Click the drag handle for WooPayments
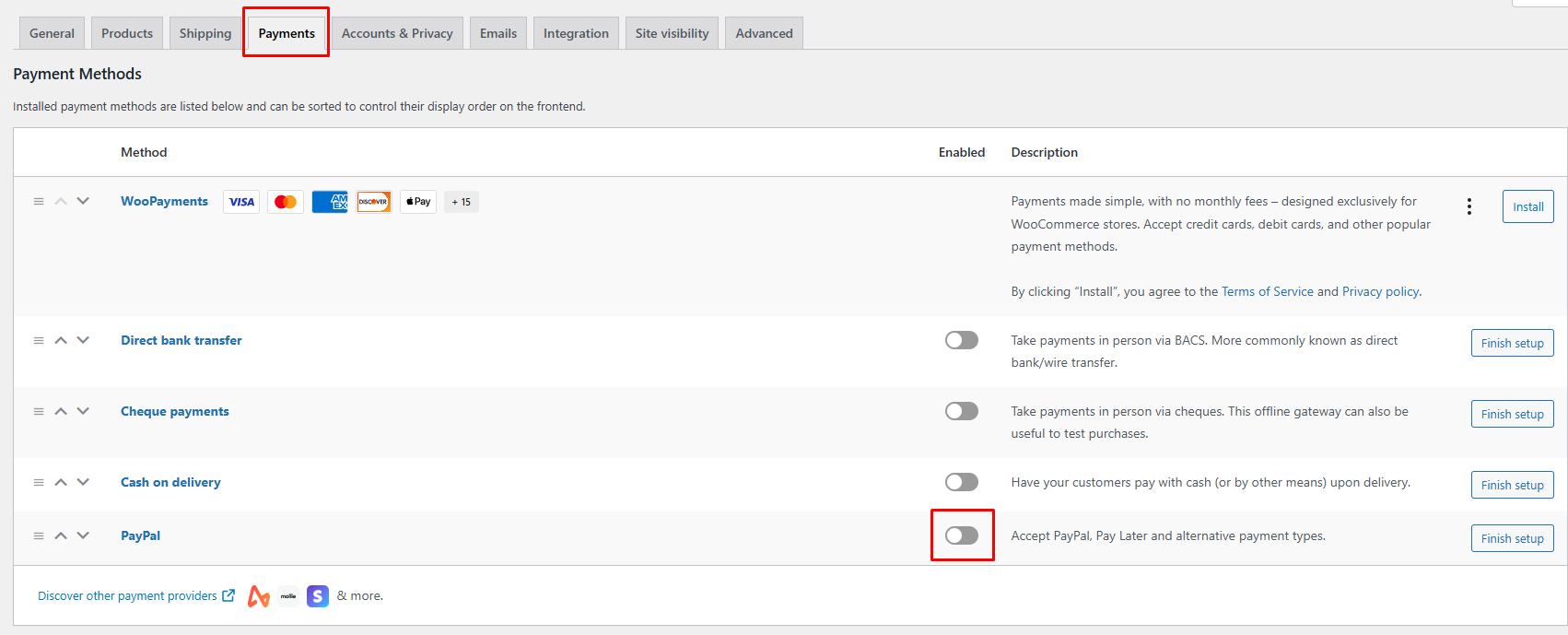 pyautogui.click(x=39, y=201)
